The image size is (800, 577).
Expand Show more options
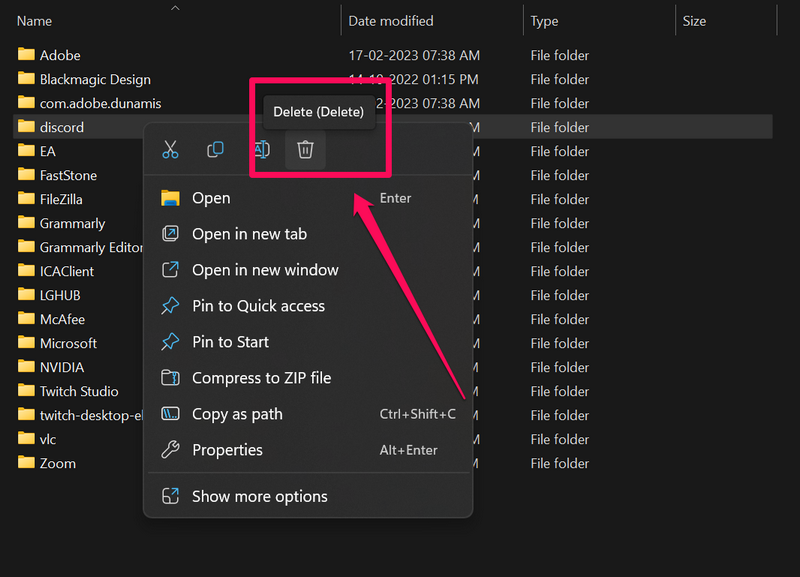[259, 496]
